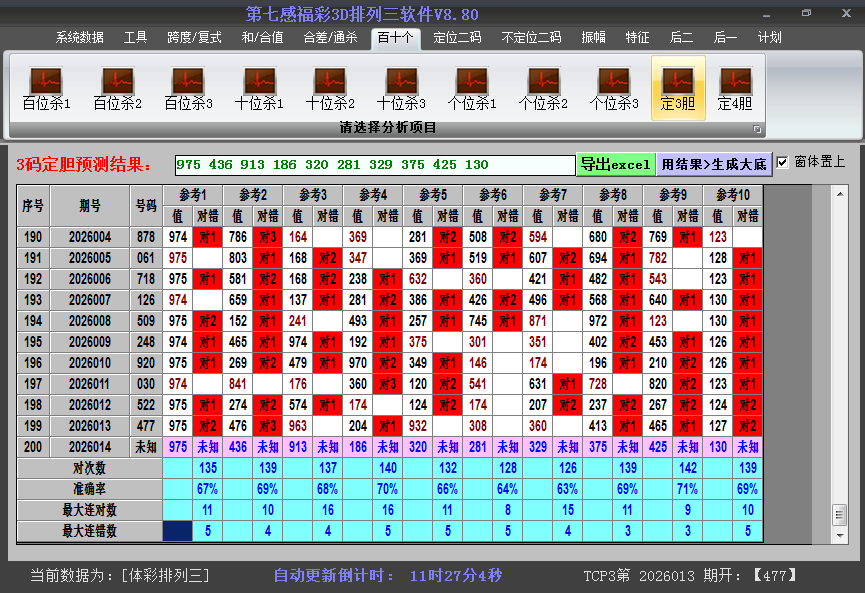The width and height of the screenshot is (865, 593).
Task: Click the scrollbar down arrow
Action: 839,533
